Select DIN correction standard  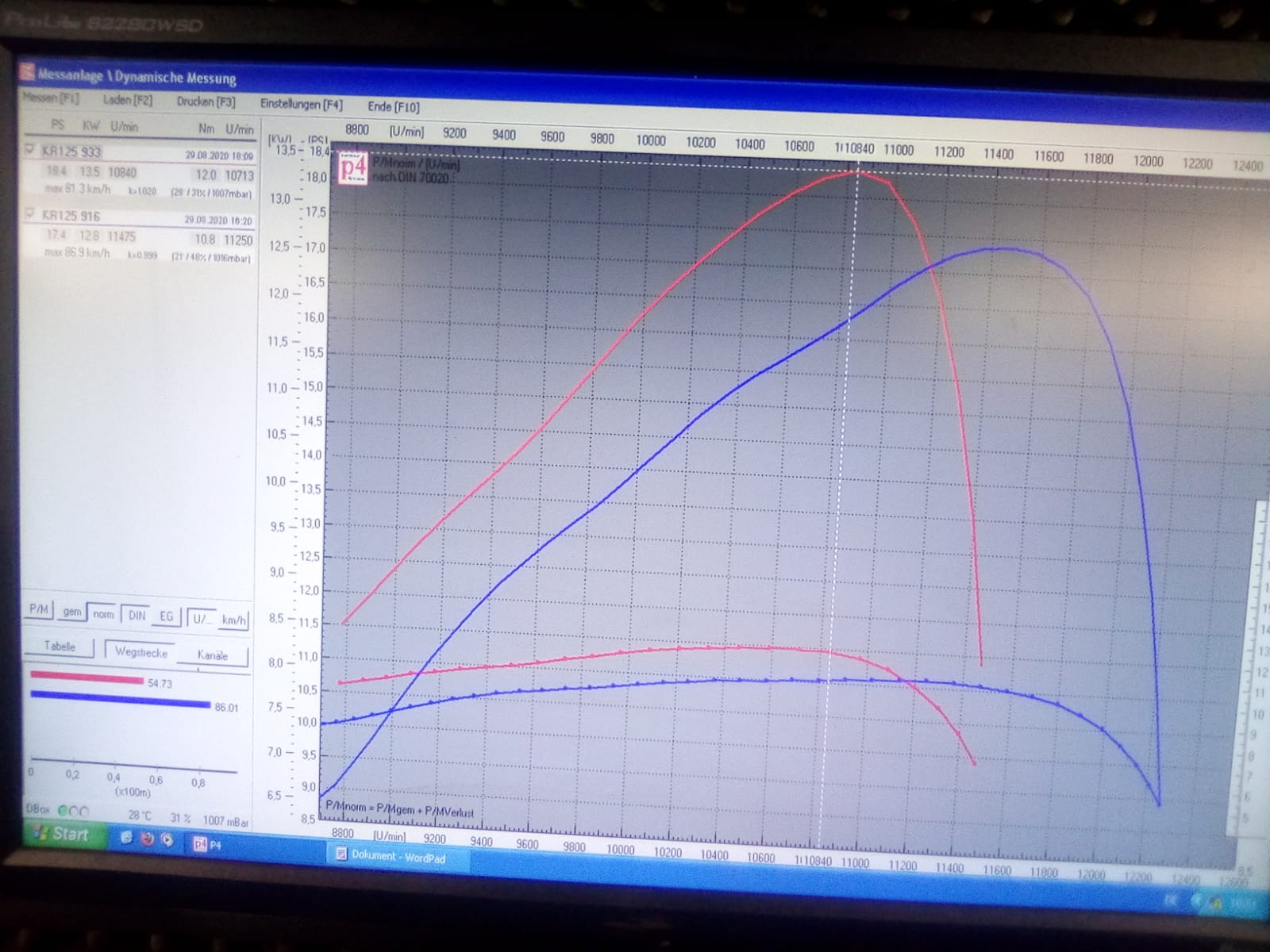pyautogui.click(x=137, y=616)
